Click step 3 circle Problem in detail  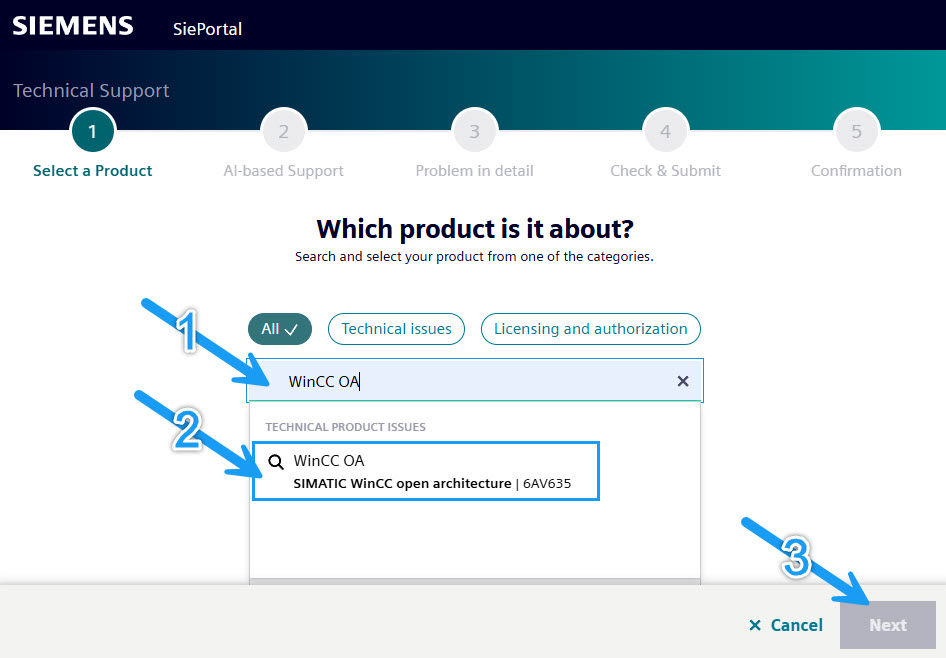pyautogui.click(x=474, y=132)
